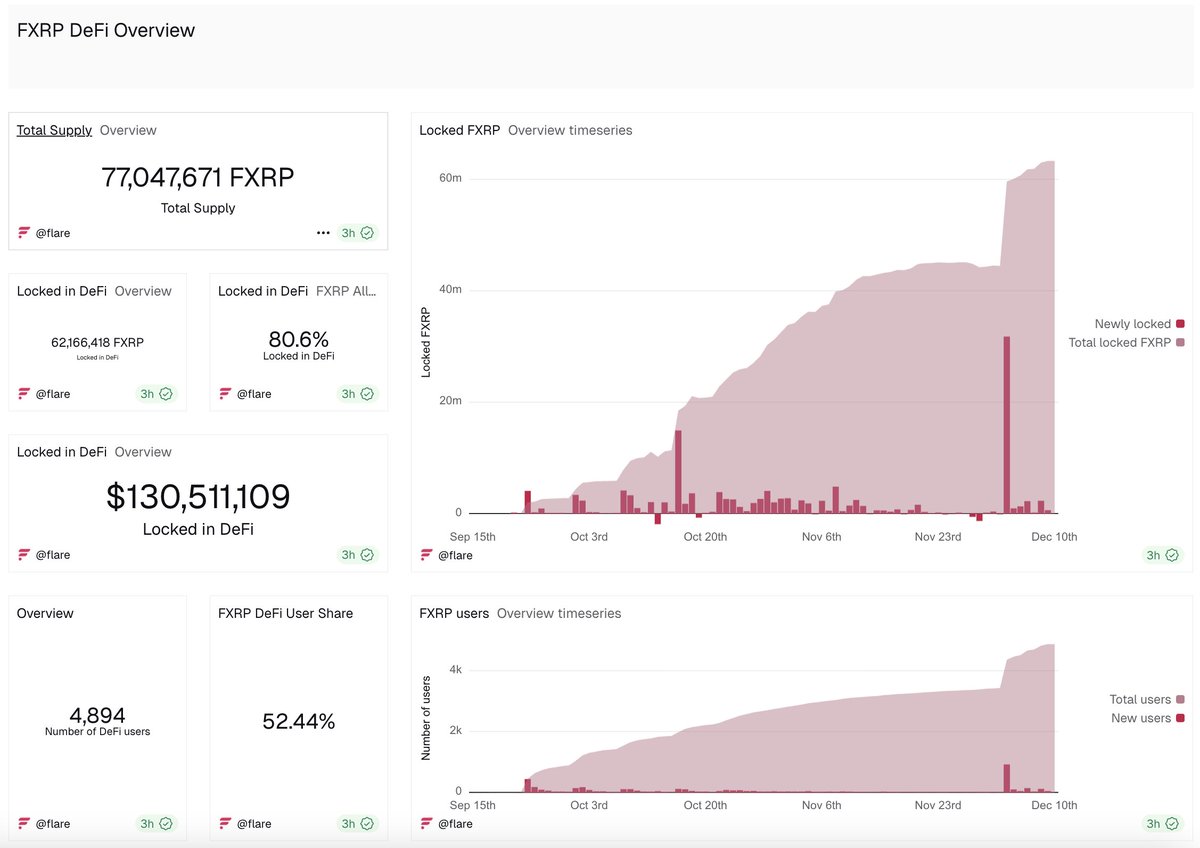Click the Total locked FXRP legend color swatch
Image resolution: width=1200 pixels, height=848 pixels.
tap(1180, 343)
